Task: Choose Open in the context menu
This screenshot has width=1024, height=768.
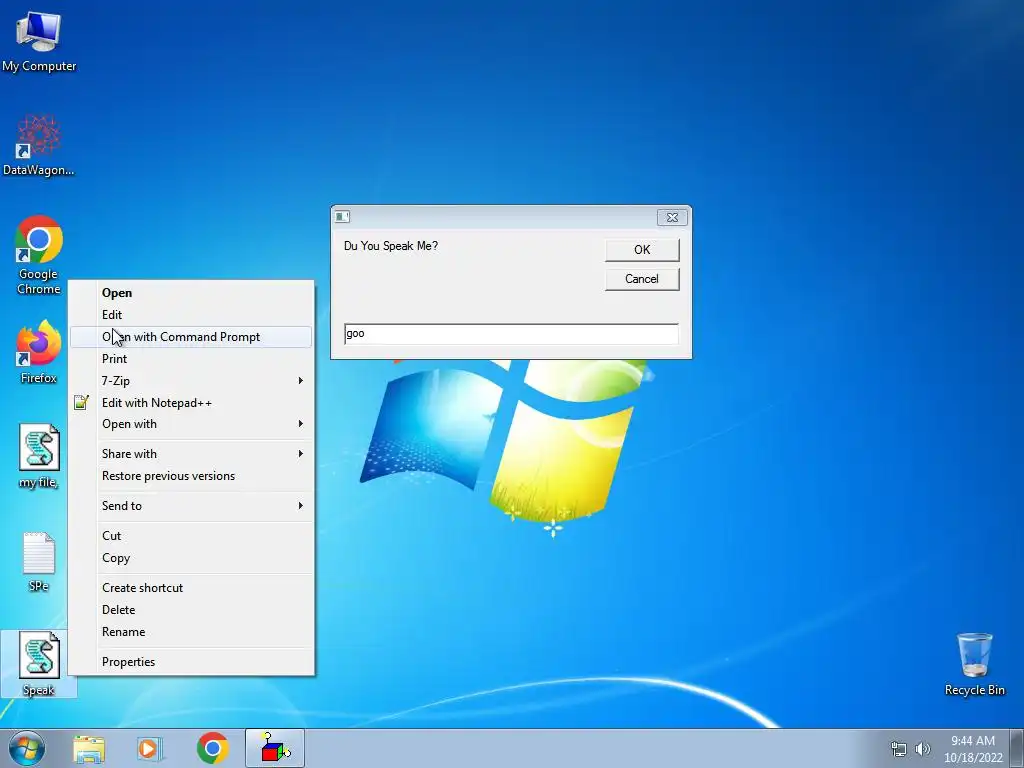Action: click(x=191, y=293)
